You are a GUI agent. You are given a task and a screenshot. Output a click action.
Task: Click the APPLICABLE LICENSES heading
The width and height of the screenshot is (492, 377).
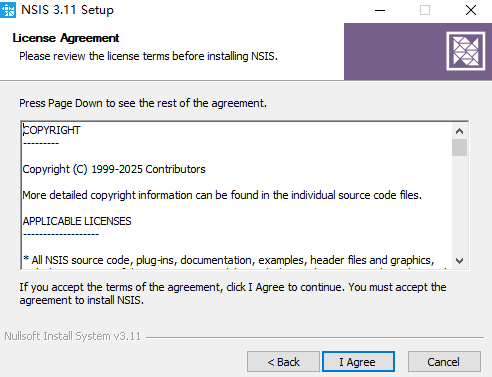coord(77,221)
